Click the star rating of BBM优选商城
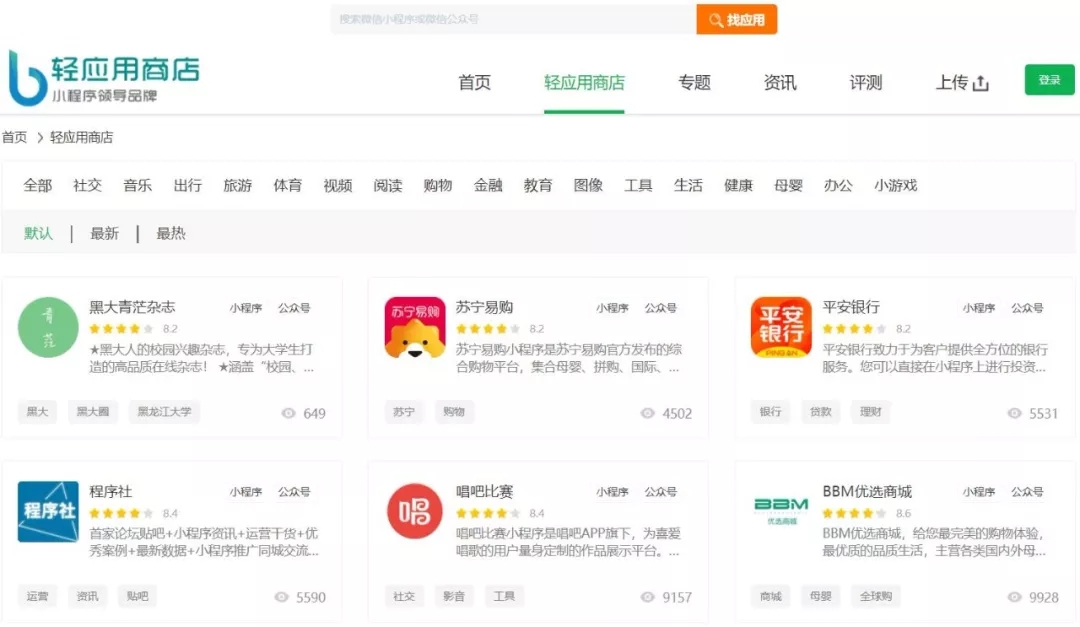 (x=854, y=513)
